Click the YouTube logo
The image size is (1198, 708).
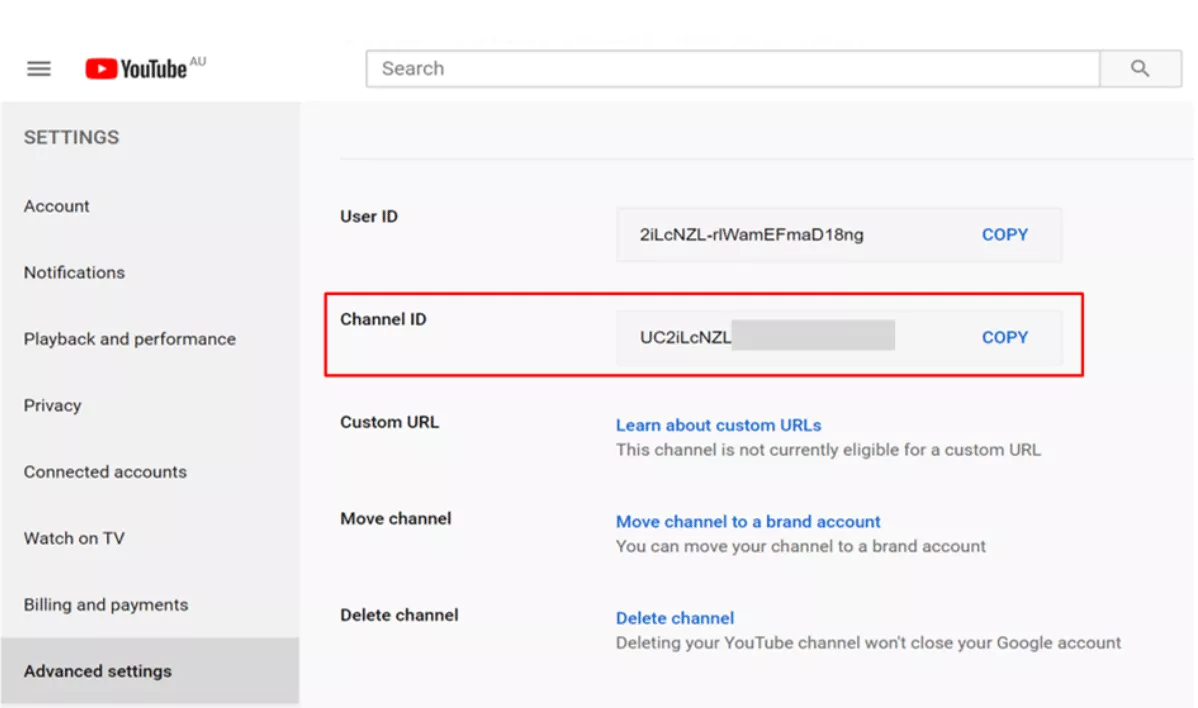(137, 69)
